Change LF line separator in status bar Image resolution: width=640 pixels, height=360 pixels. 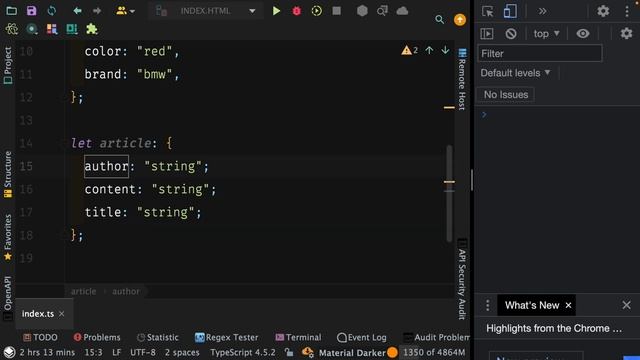click(116, 352)
